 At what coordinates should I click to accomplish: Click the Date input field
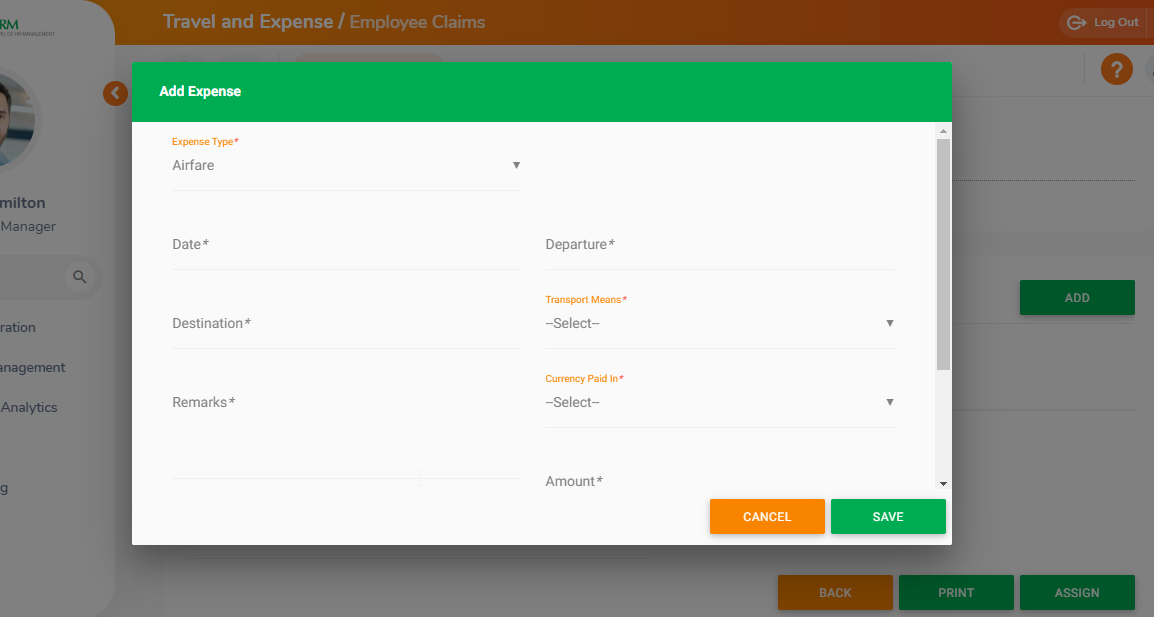347,245
